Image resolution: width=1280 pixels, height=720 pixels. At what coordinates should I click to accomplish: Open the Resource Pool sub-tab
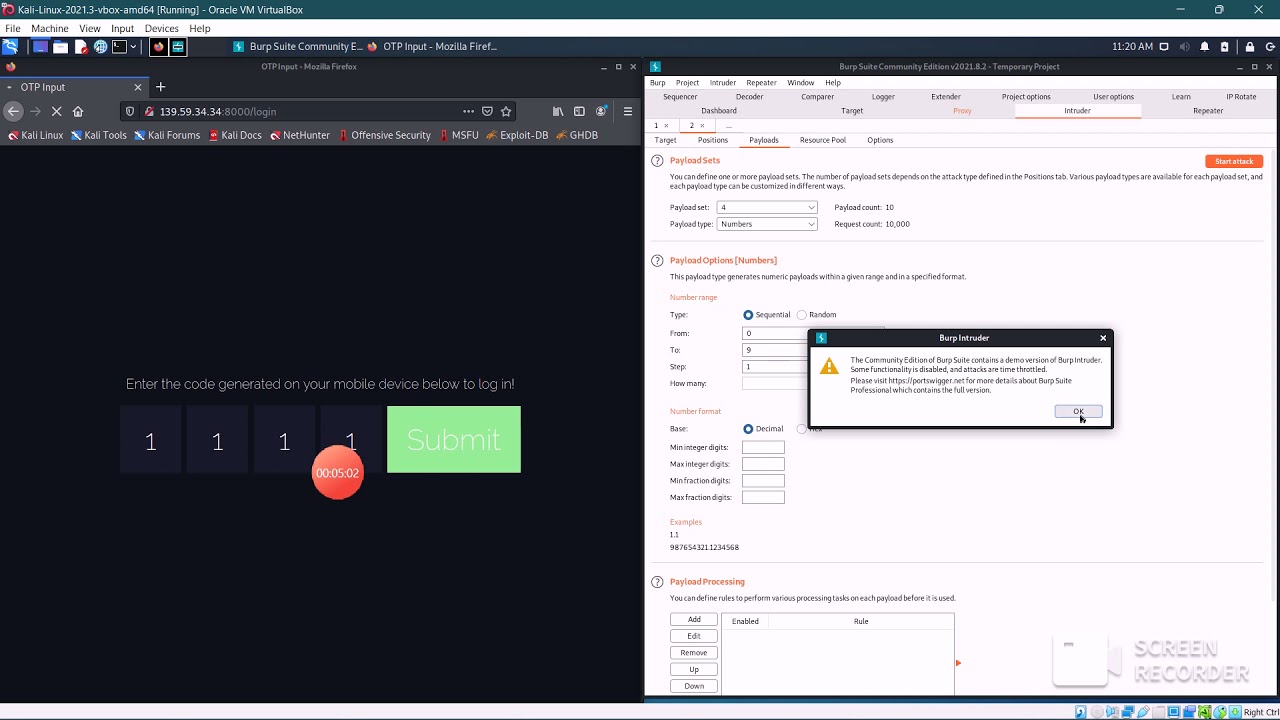pyautogui.click(x=823, y=140)
